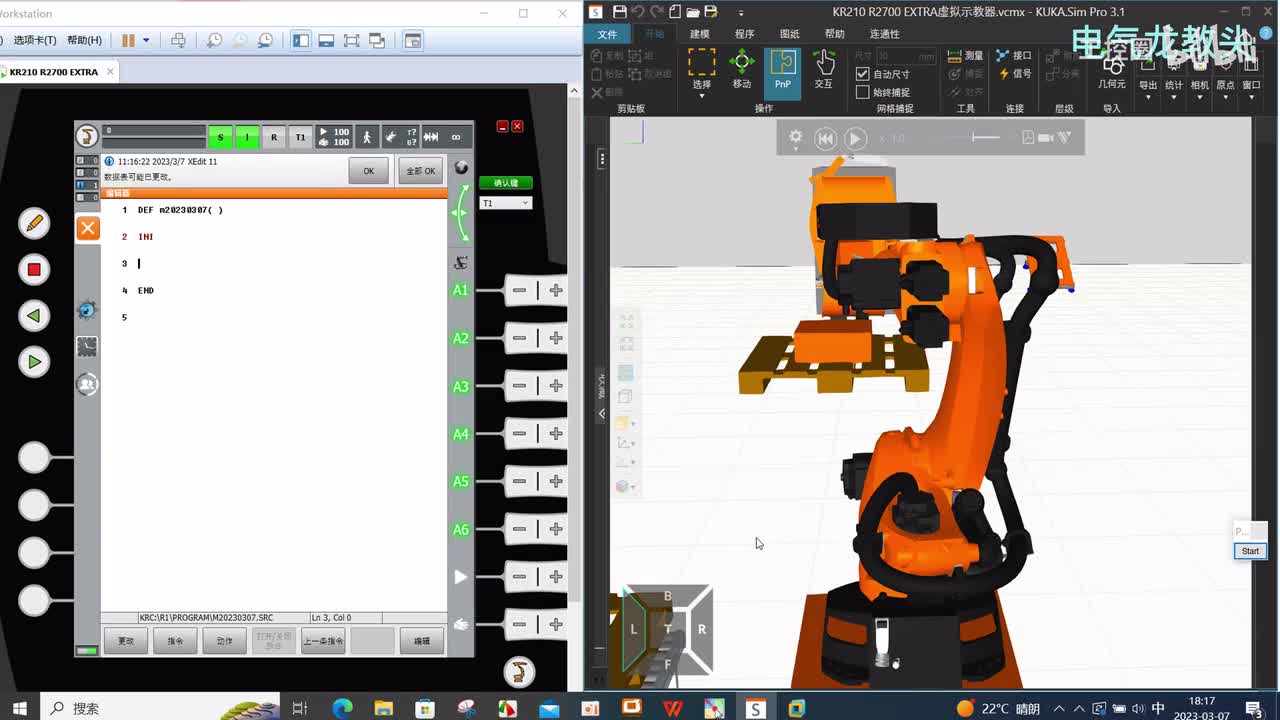Disable the 自动尺寸 checkbox
Image resolution: width=1280 pixels, height=720 pixels.
tap(863, 74)
